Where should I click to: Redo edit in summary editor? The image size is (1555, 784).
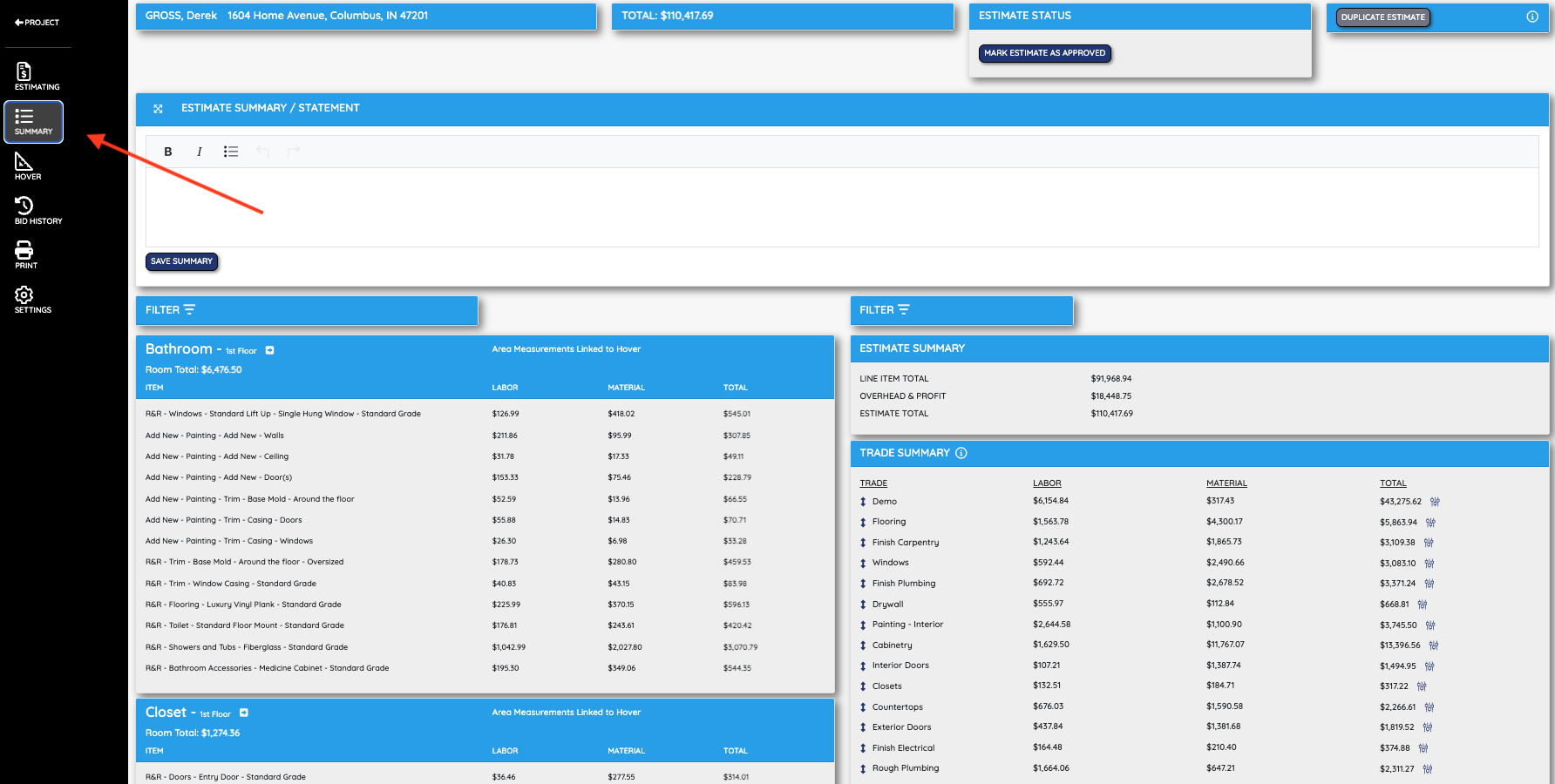[x=294, y=152]
